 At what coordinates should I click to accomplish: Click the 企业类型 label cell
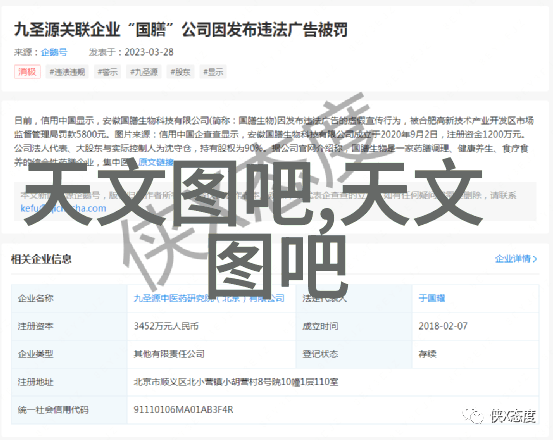click(x=69, y=354)
